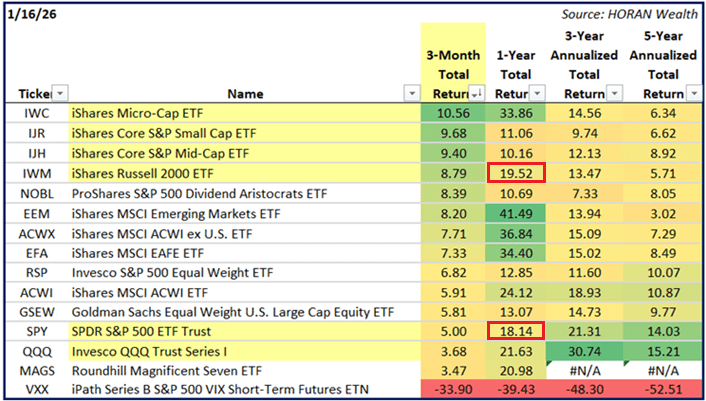Open the 3-Month Total Return sort dropdown

coord(476,94)
